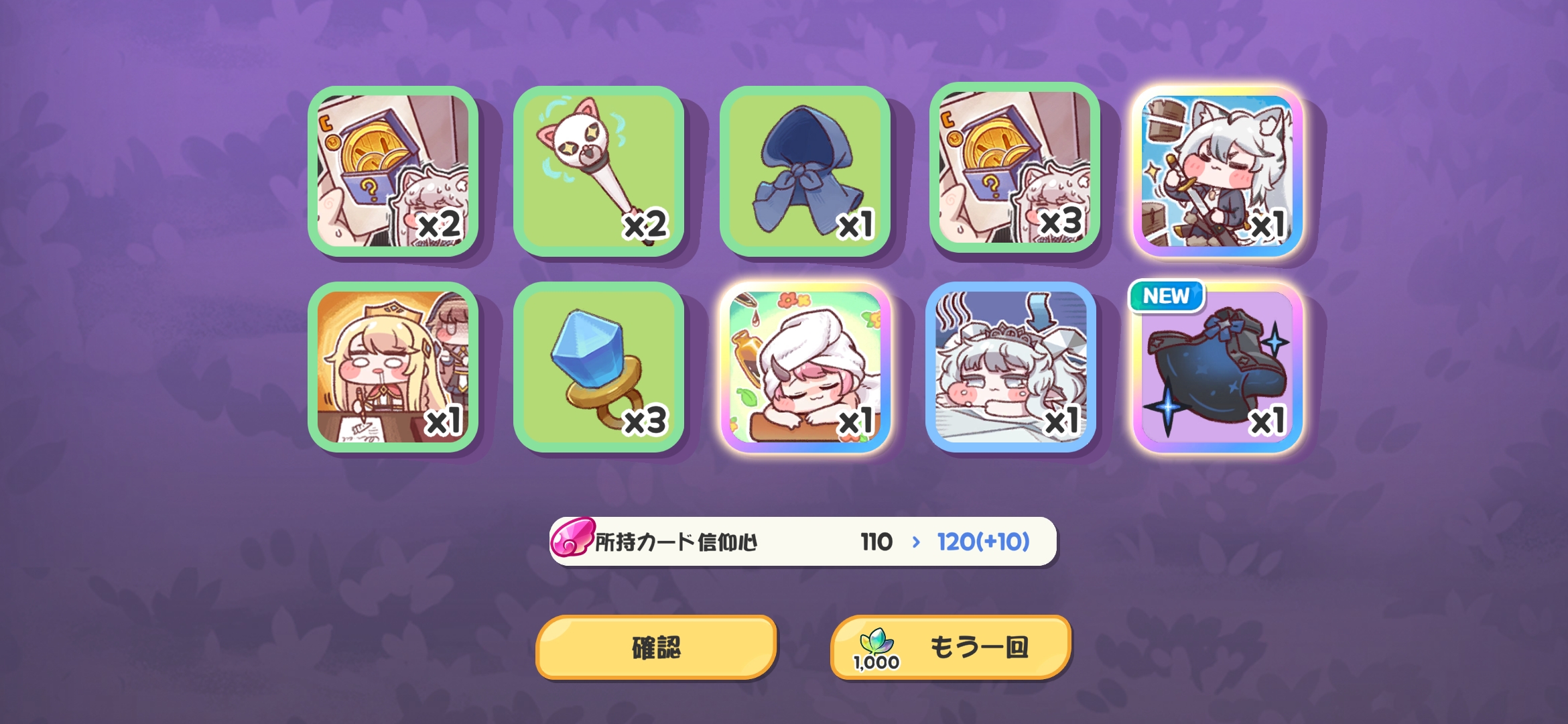1568x724 pixels.
Task: Tap the coin mystery box card x2
Action: [393, 171]
